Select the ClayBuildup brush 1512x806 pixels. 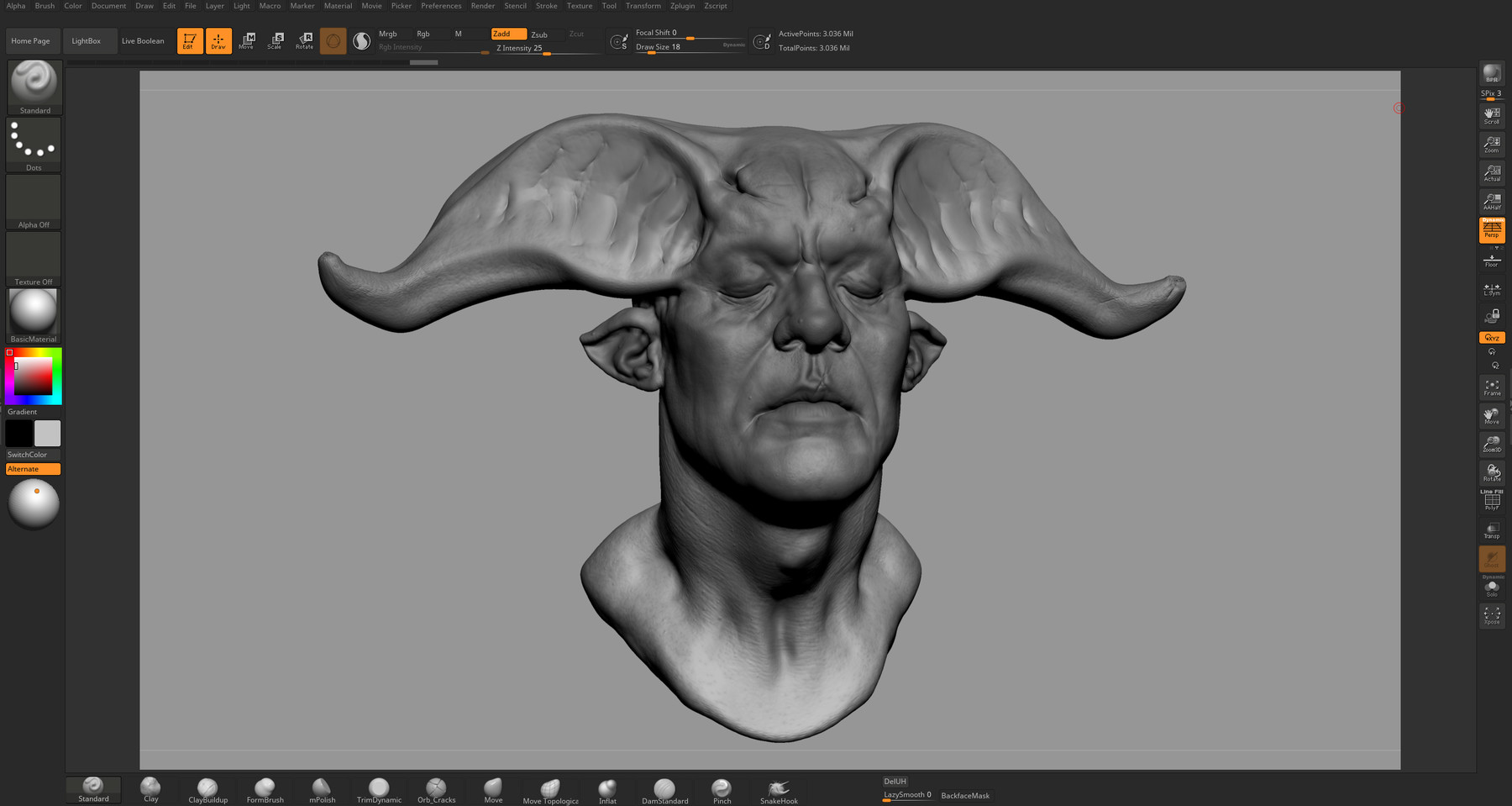[207, 788]
